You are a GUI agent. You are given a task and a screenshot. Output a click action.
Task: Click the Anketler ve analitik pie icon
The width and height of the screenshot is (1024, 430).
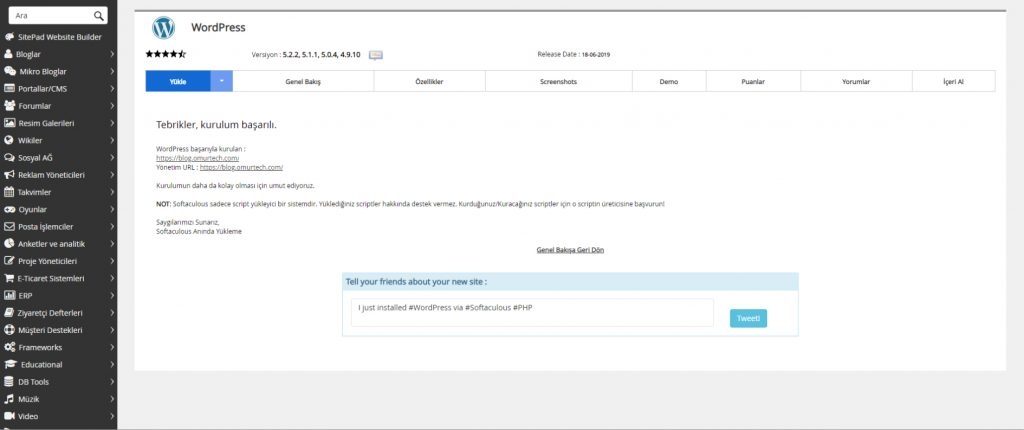(8, 244)
